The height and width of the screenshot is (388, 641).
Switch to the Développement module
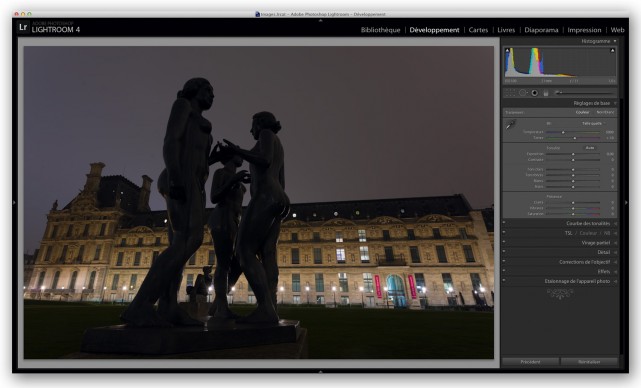pos(434,30)
